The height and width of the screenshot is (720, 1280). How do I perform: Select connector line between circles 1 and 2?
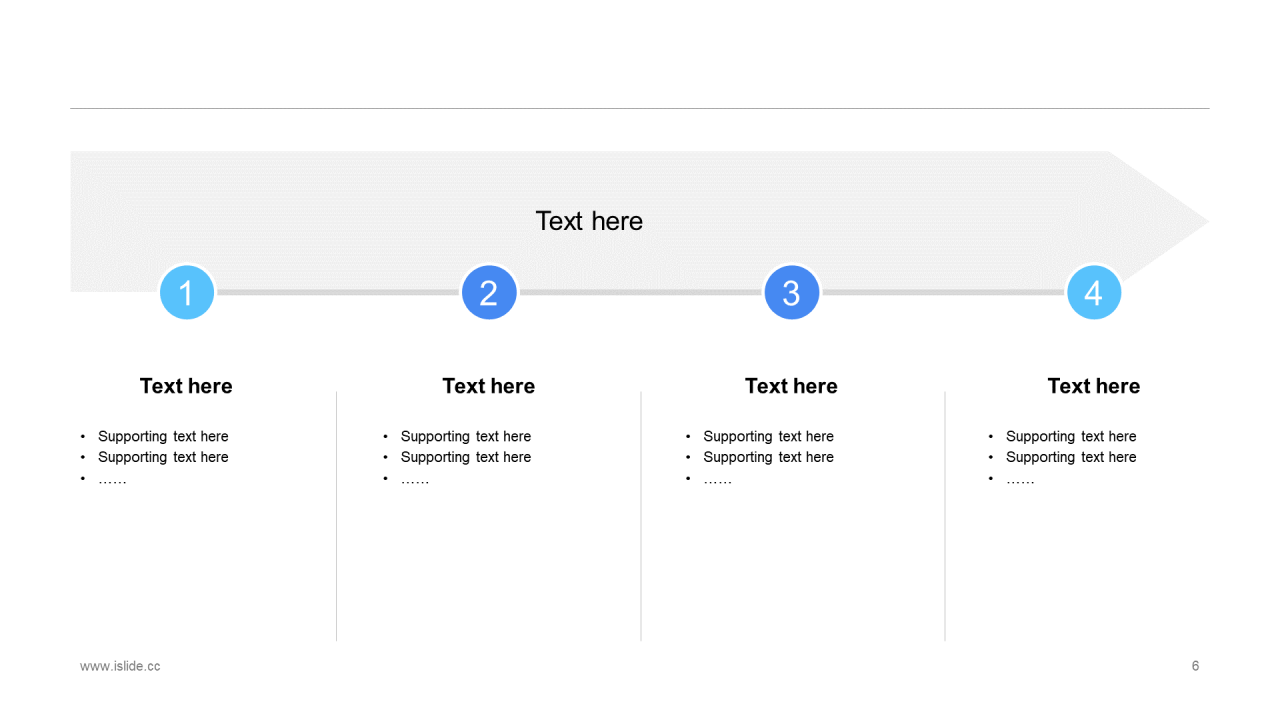coord(338,292)
